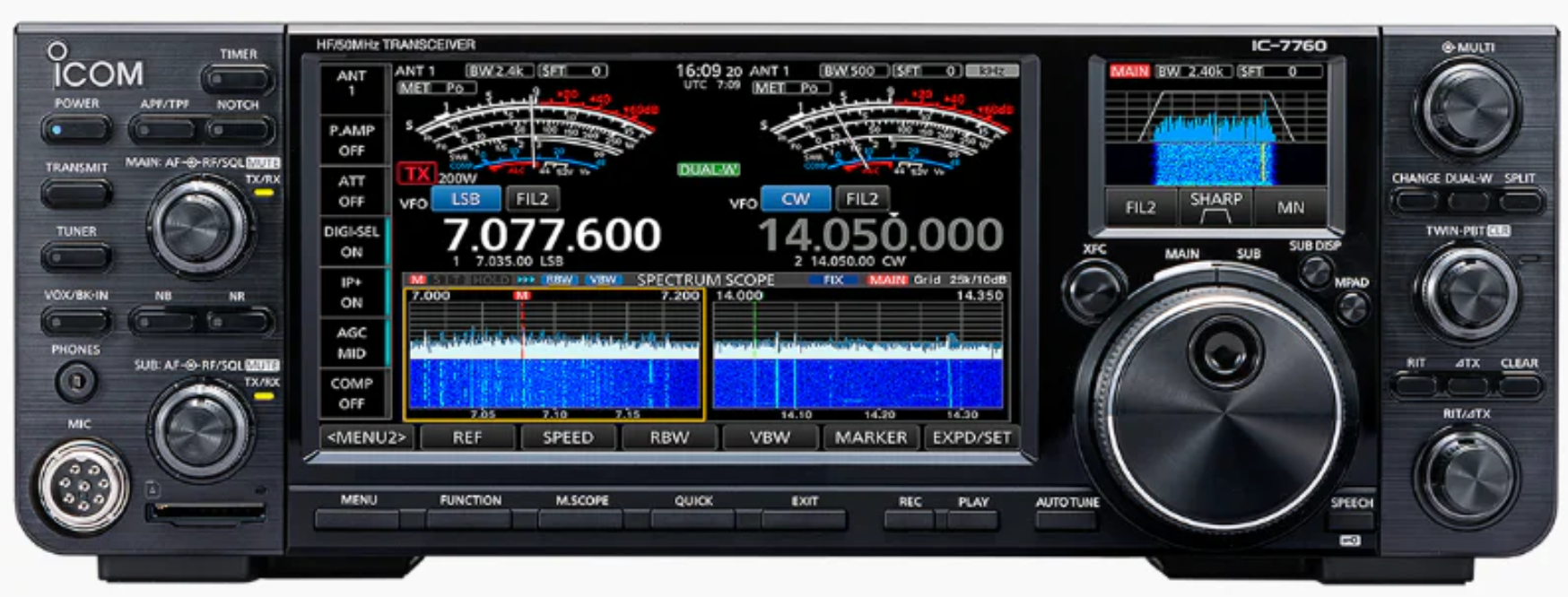Open sub band FIL2 filter selector
Viewport: 1568px width, 597px height.
861,198
